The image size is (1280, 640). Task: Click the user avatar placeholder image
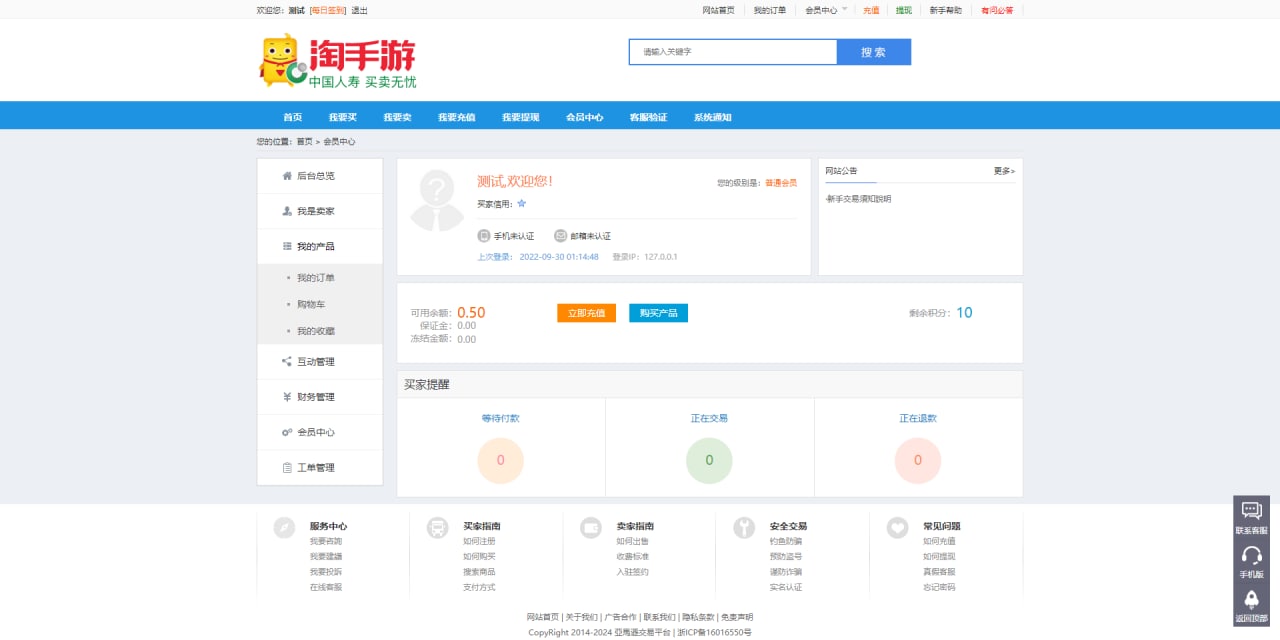(437, 201)
